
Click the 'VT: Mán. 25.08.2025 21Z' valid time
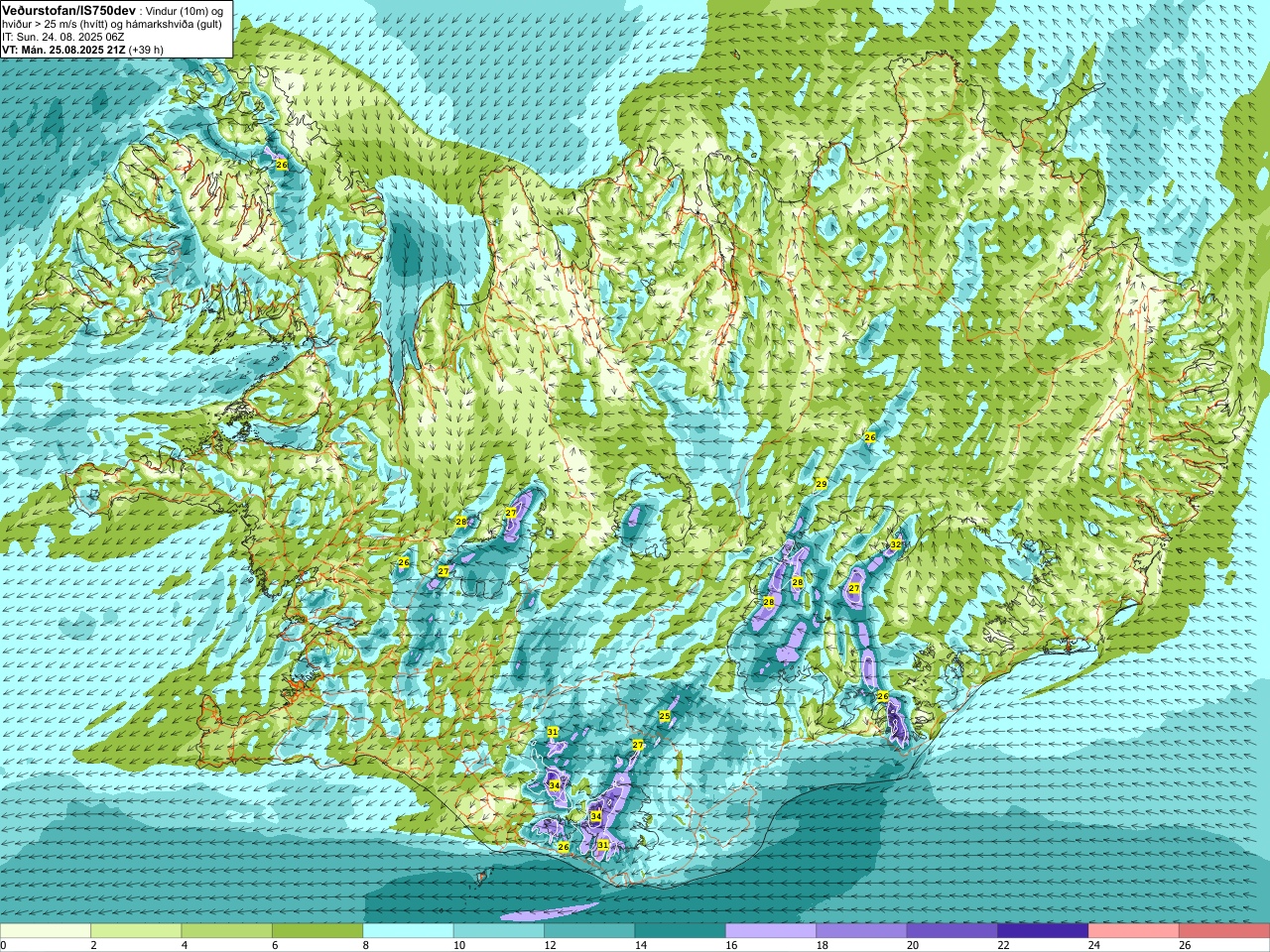point(63,50)
